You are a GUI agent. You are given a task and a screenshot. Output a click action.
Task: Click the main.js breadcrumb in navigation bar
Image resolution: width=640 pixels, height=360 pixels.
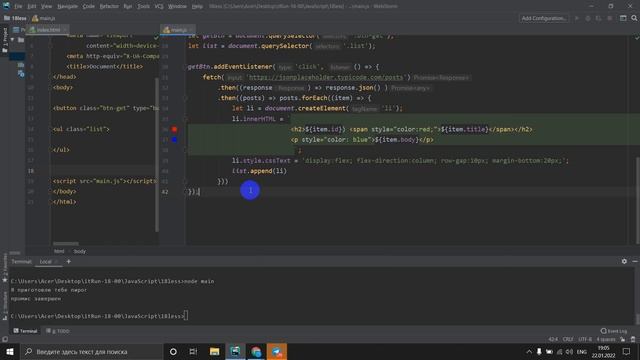pyautogui.click(x=44, y=18)
